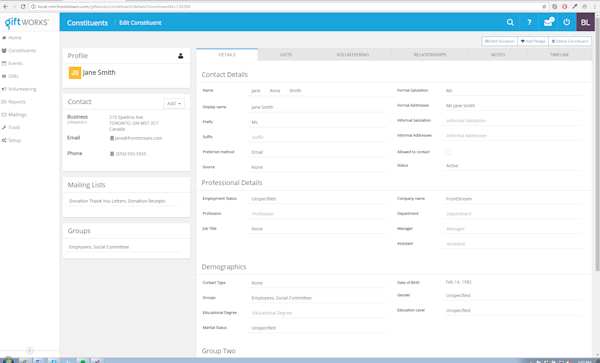Click the person icon in Profile panel

pyautogui.click(x=181, y=56)
